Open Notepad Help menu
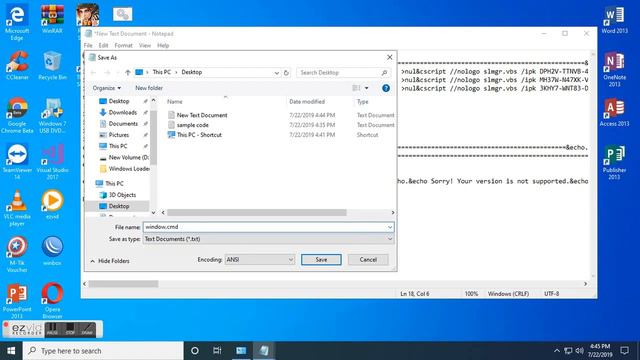The image size is (640, 360). tap(163, 45)
